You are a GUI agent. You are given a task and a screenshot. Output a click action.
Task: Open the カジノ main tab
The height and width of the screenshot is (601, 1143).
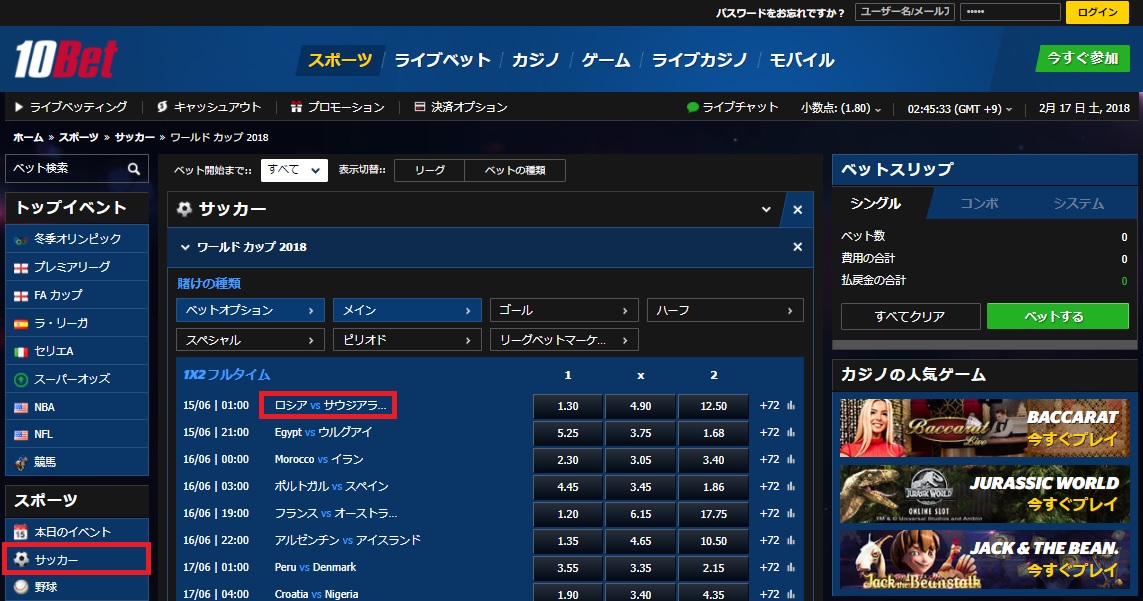(x=535, y=61)
